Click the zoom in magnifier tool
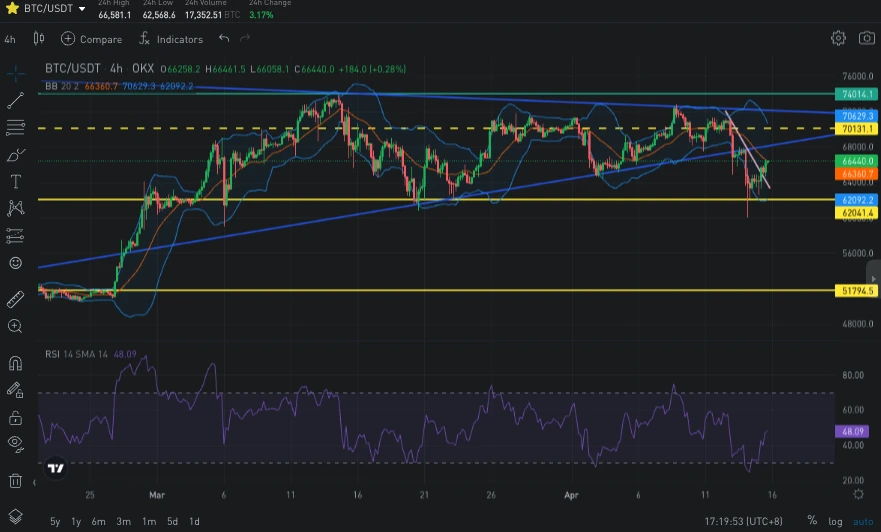Viewport: 881px width, 532px height. pyautogui.click(x=15, y=326)
